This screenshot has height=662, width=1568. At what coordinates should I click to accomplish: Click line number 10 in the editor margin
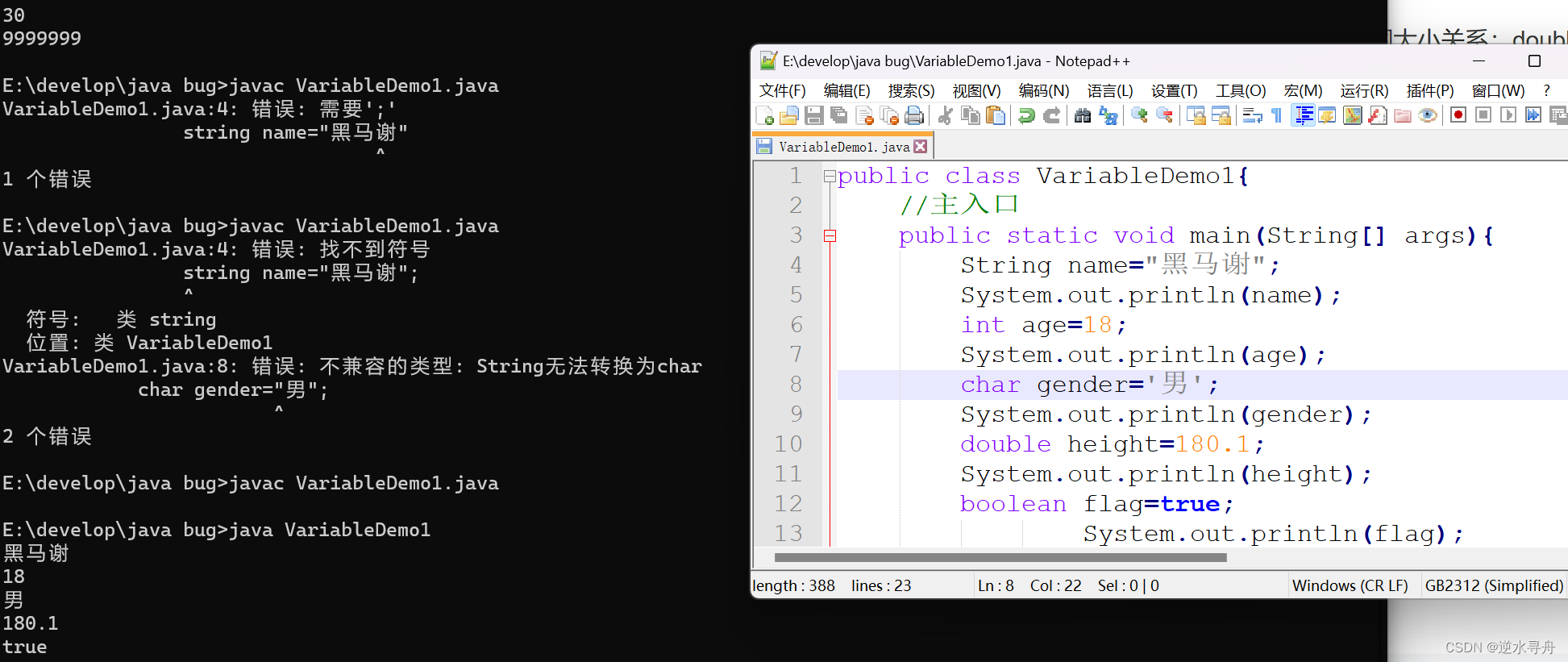788,444
